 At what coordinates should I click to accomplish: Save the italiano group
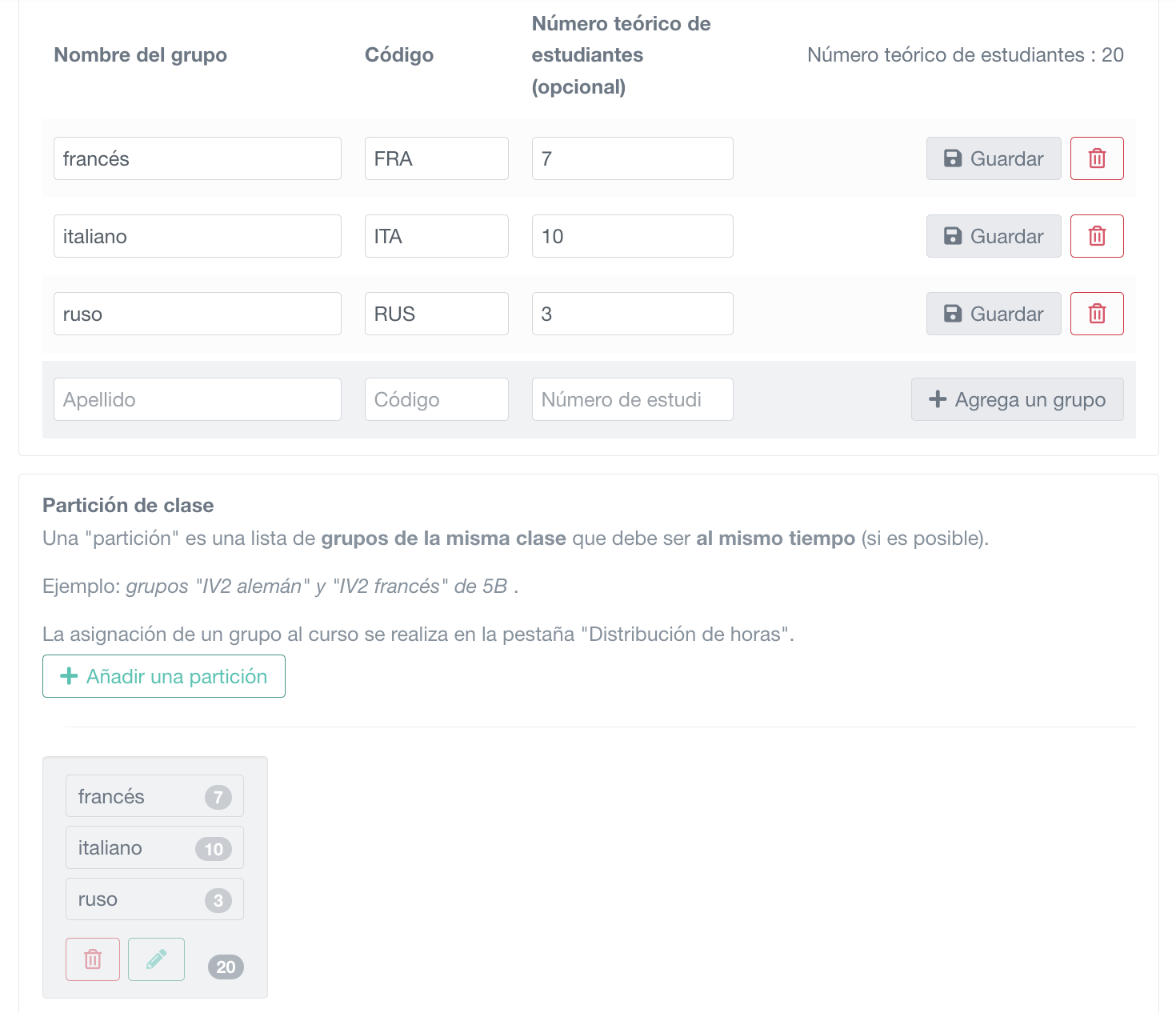tap(993, 236)
